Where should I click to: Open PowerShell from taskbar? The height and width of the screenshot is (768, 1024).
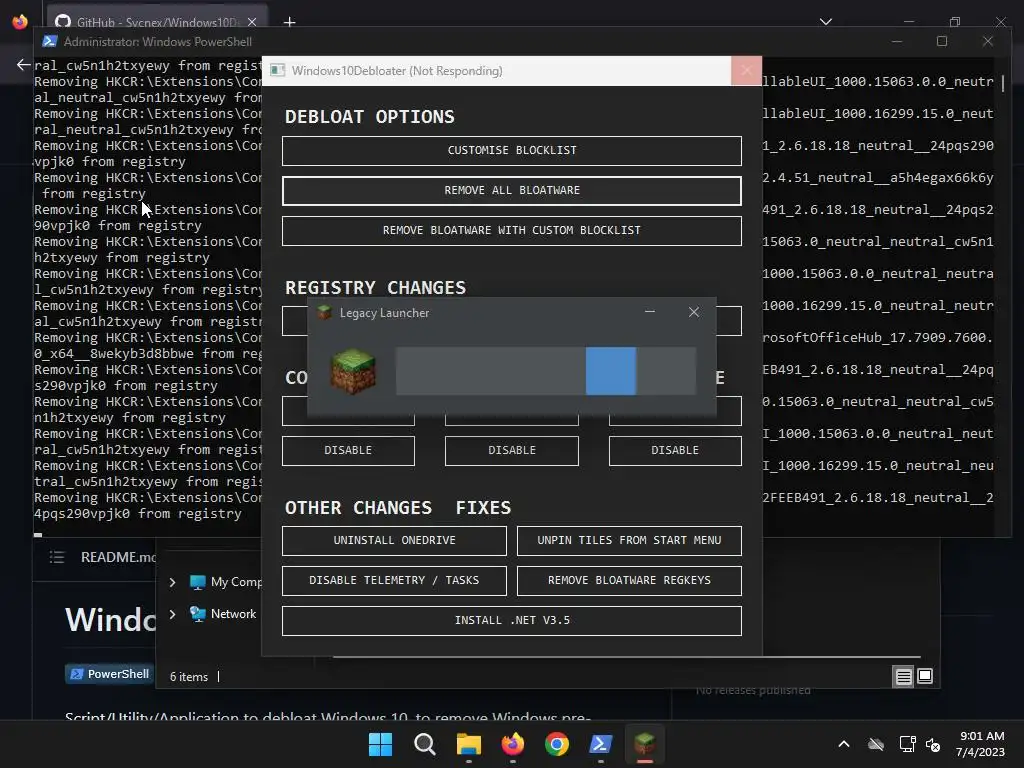click(601, 744)
